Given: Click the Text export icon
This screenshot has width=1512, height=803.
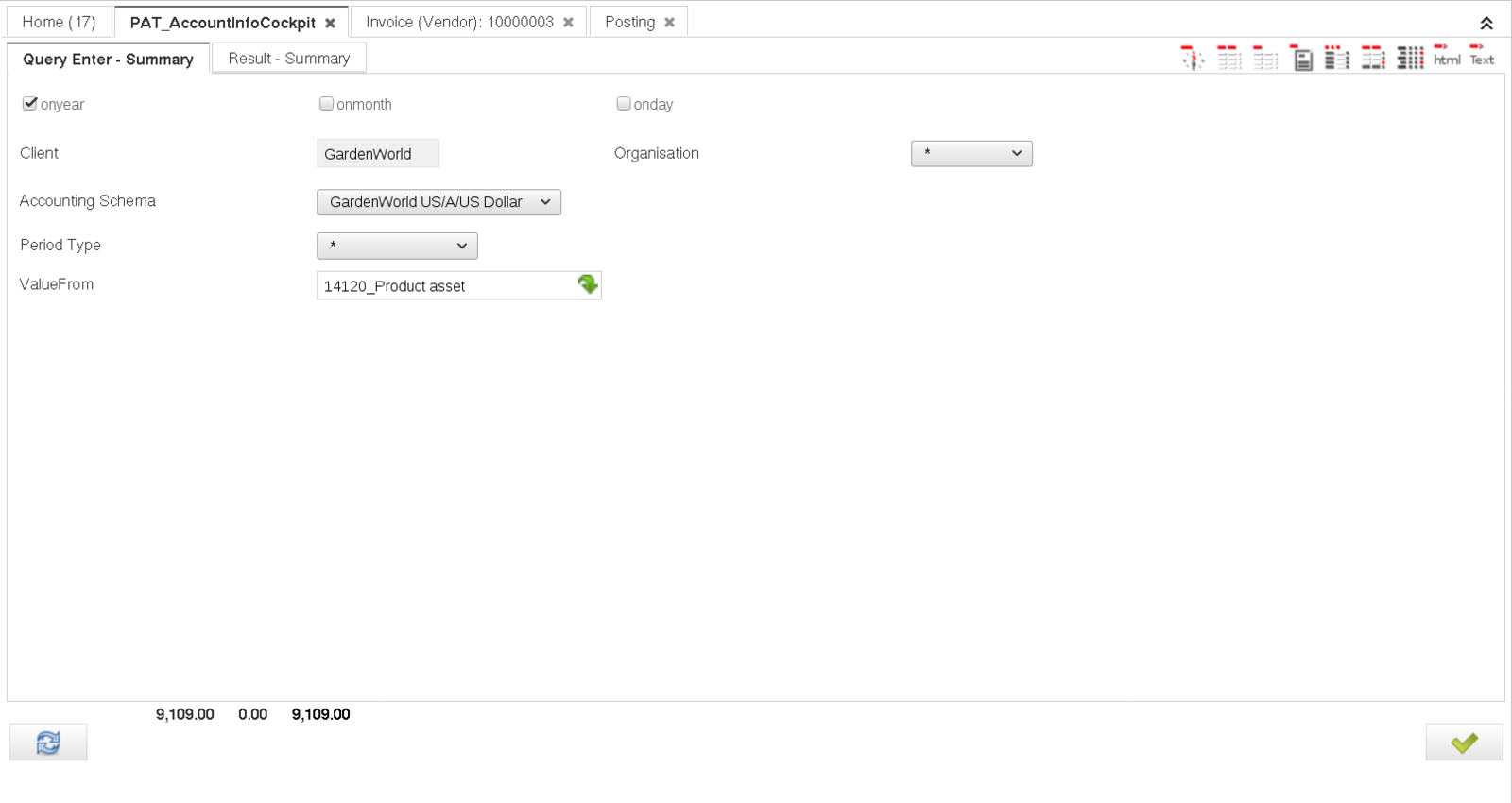Looking at the screenshot, I should pos(1482,57).
